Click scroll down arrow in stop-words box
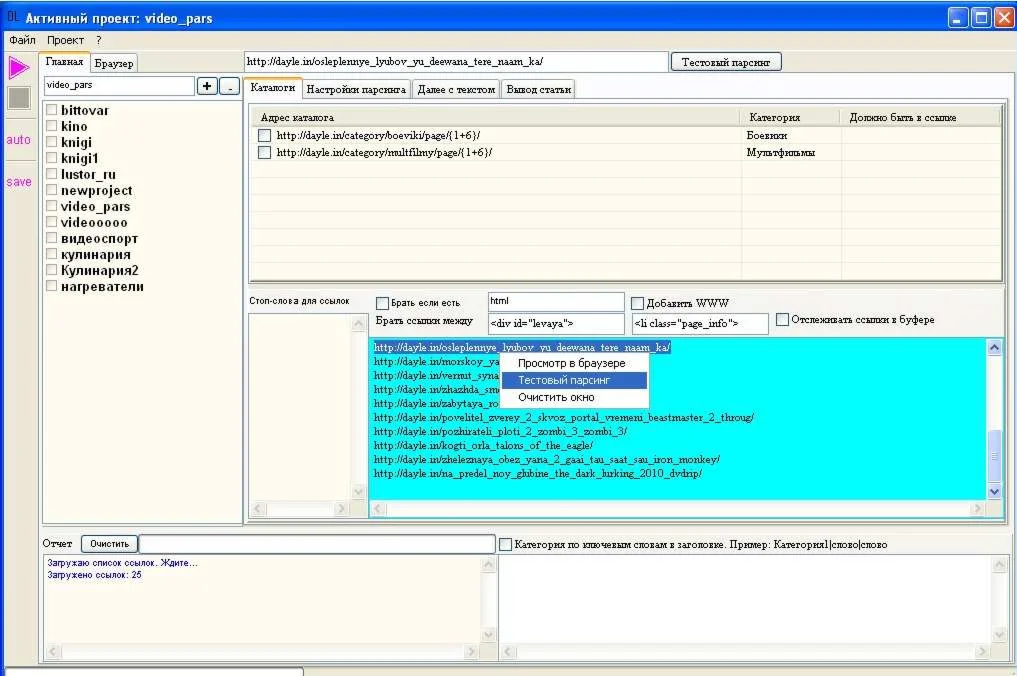 pyautogui.click(x=359, y=492)
